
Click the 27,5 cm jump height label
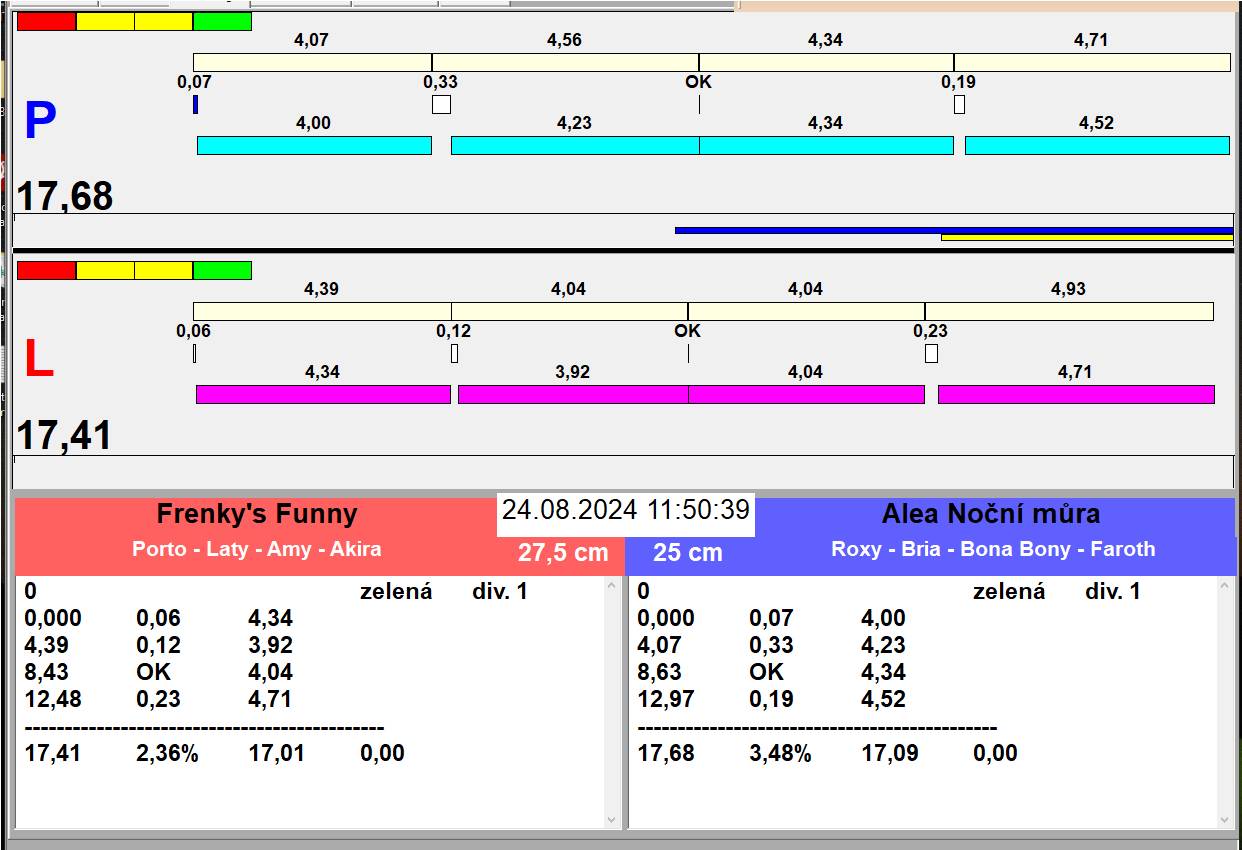(x=563, y=552)
